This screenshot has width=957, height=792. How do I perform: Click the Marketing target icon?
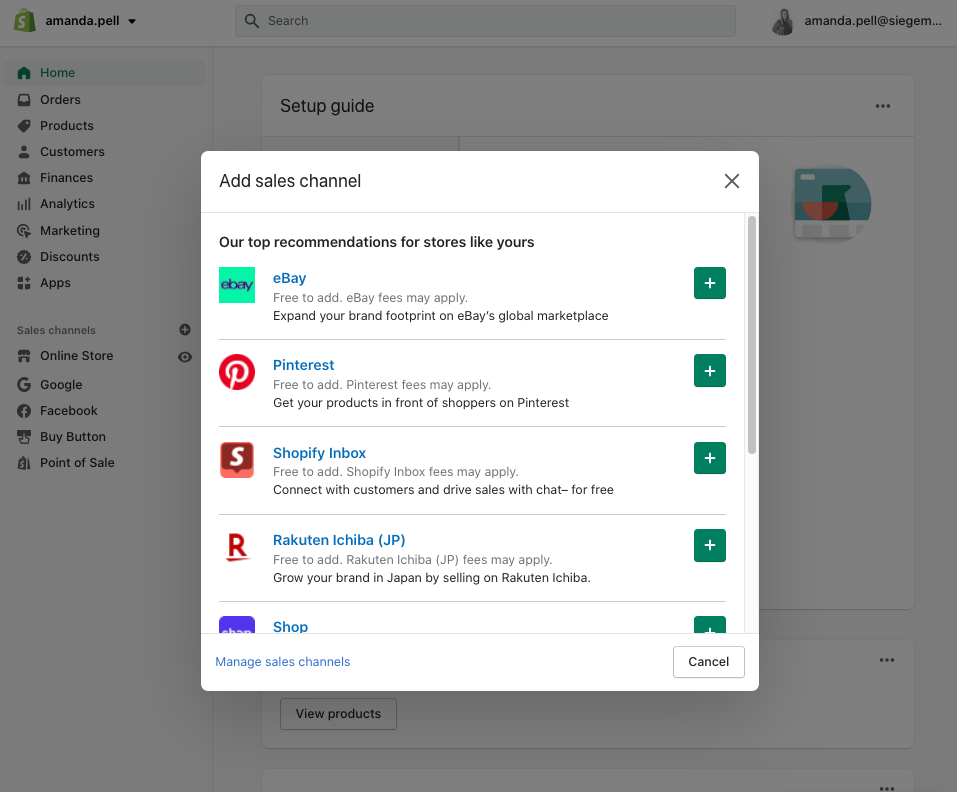tap(24, 231)
